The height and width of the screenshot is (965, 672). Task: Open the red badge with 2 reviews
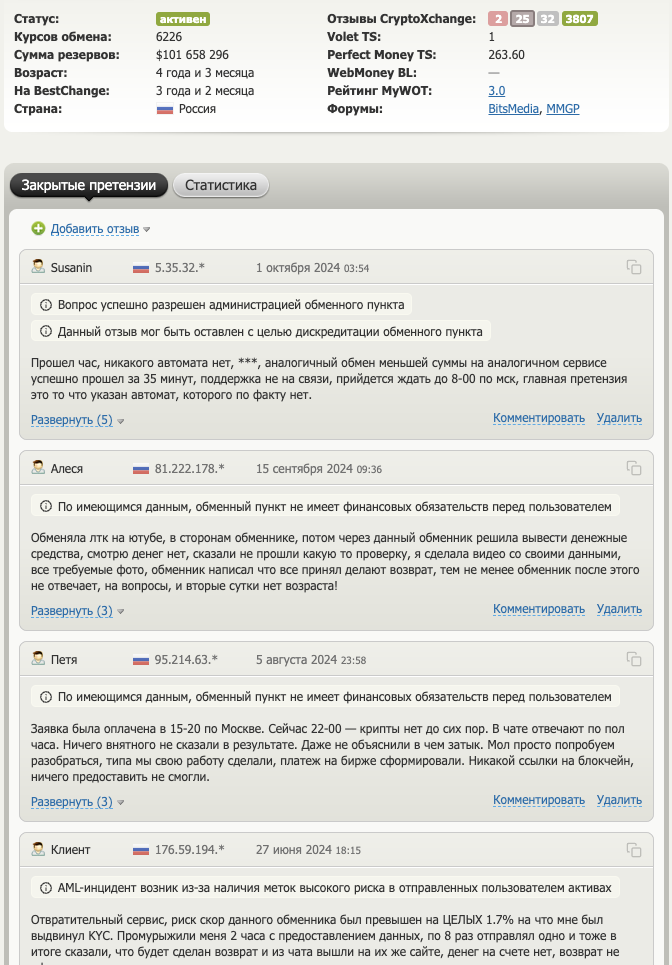point(498,18)
